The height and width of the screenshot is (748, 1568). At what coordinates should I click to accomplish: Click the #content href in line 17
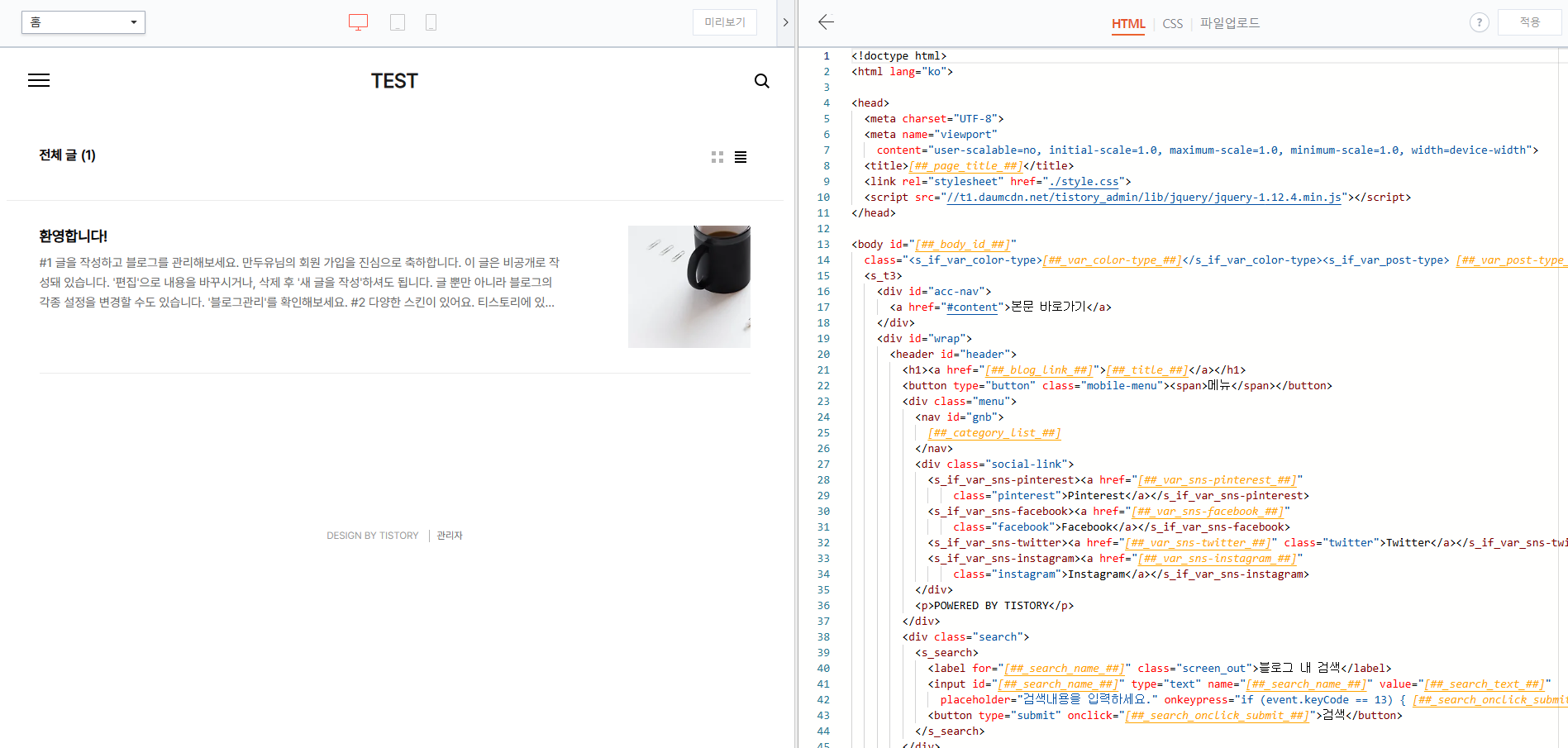point(972,307)
